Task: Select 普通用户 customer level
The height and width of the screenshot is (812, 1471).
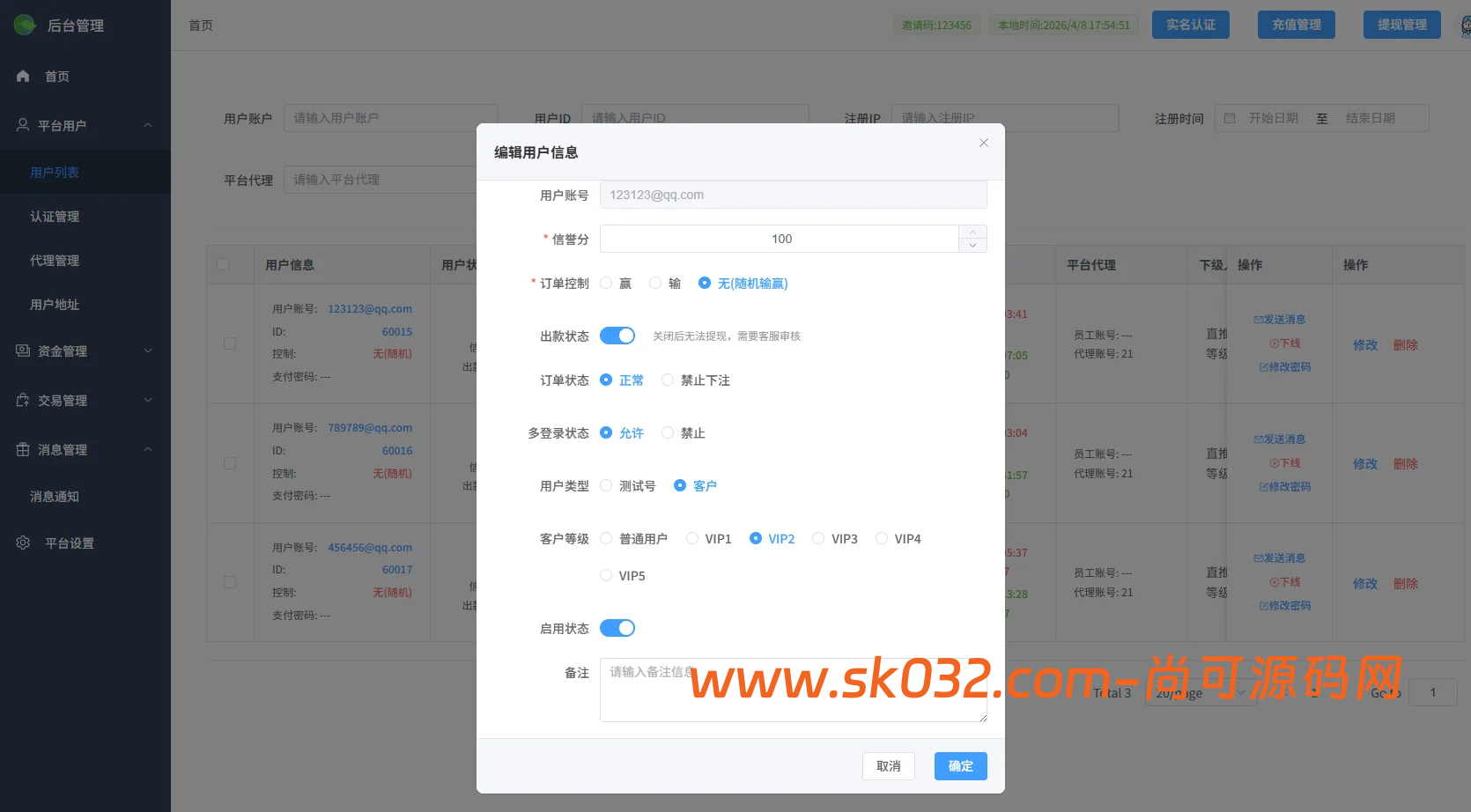Action: (634, 538)
